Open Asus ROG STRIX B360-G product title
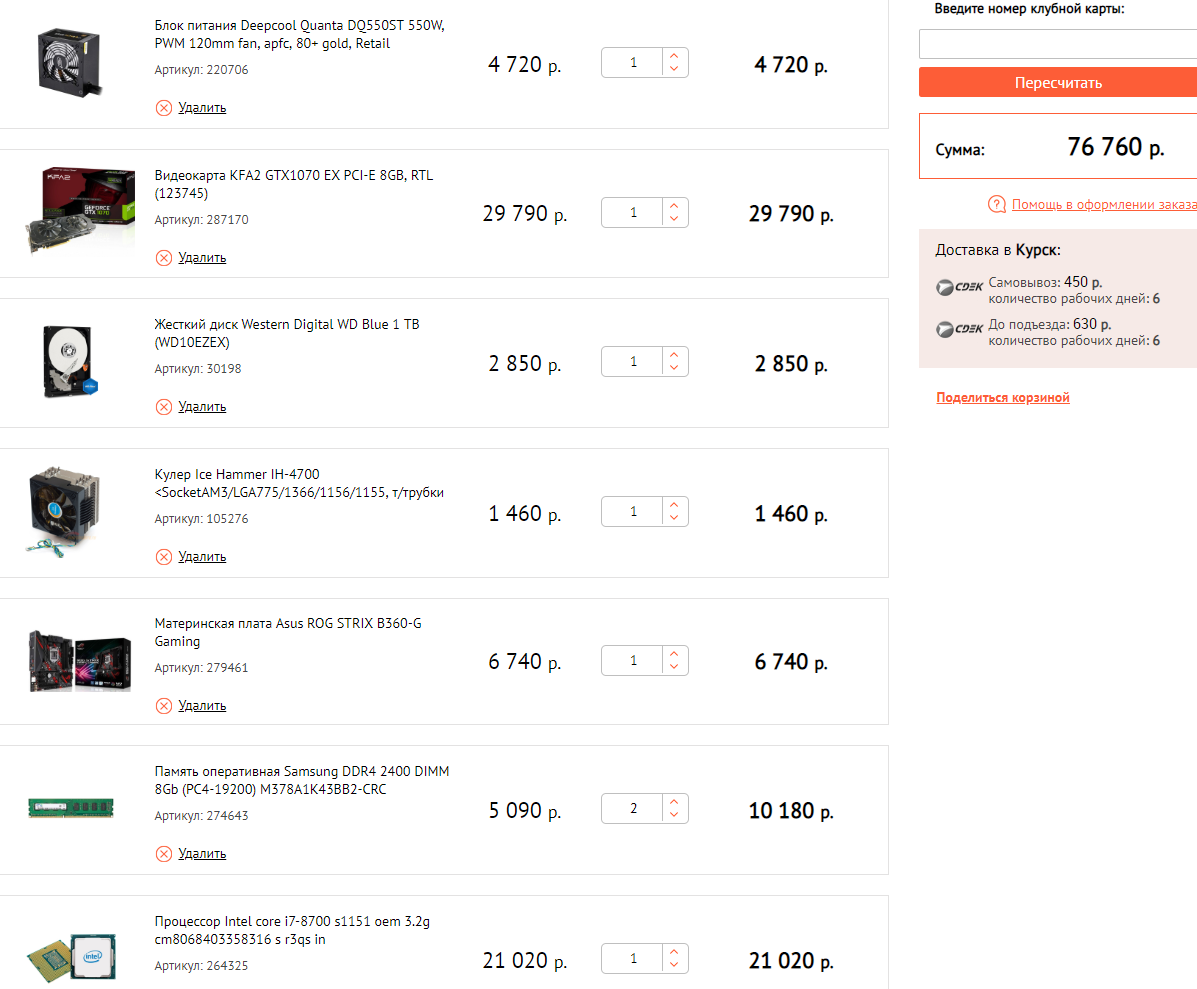1197x989 pixels. coord(288,632)
